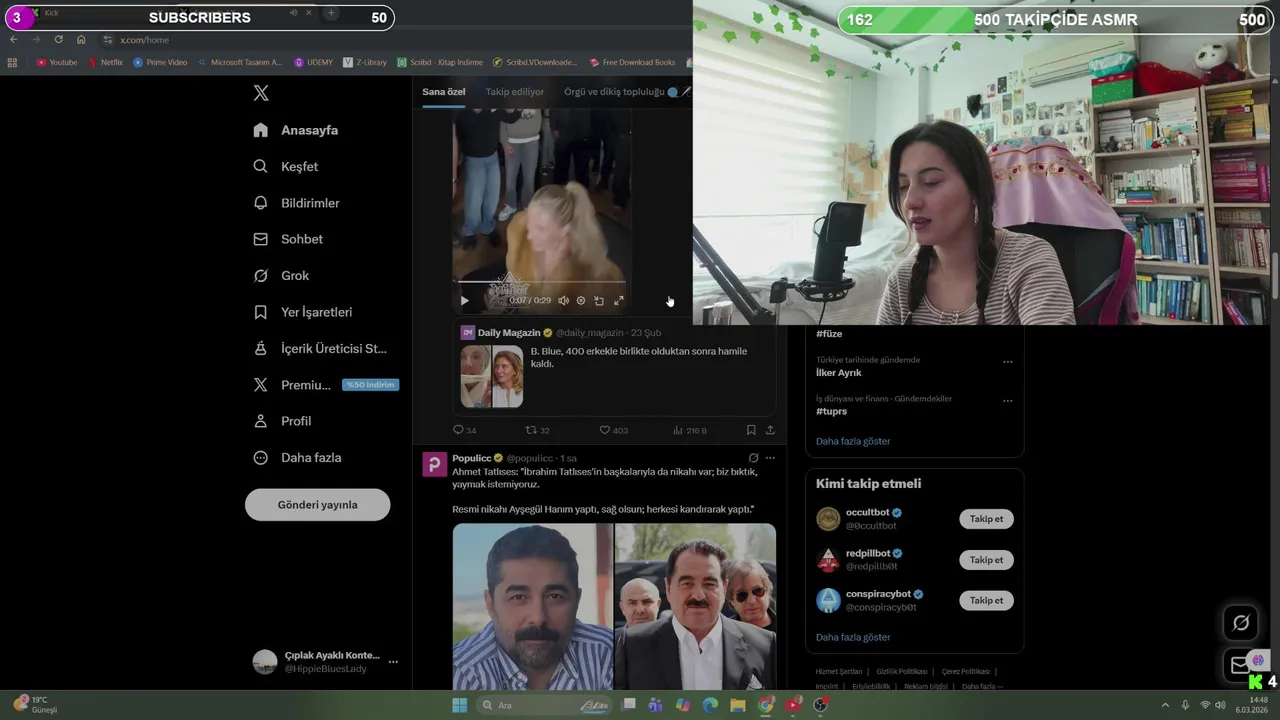Play the video in the post

[464, 300]
